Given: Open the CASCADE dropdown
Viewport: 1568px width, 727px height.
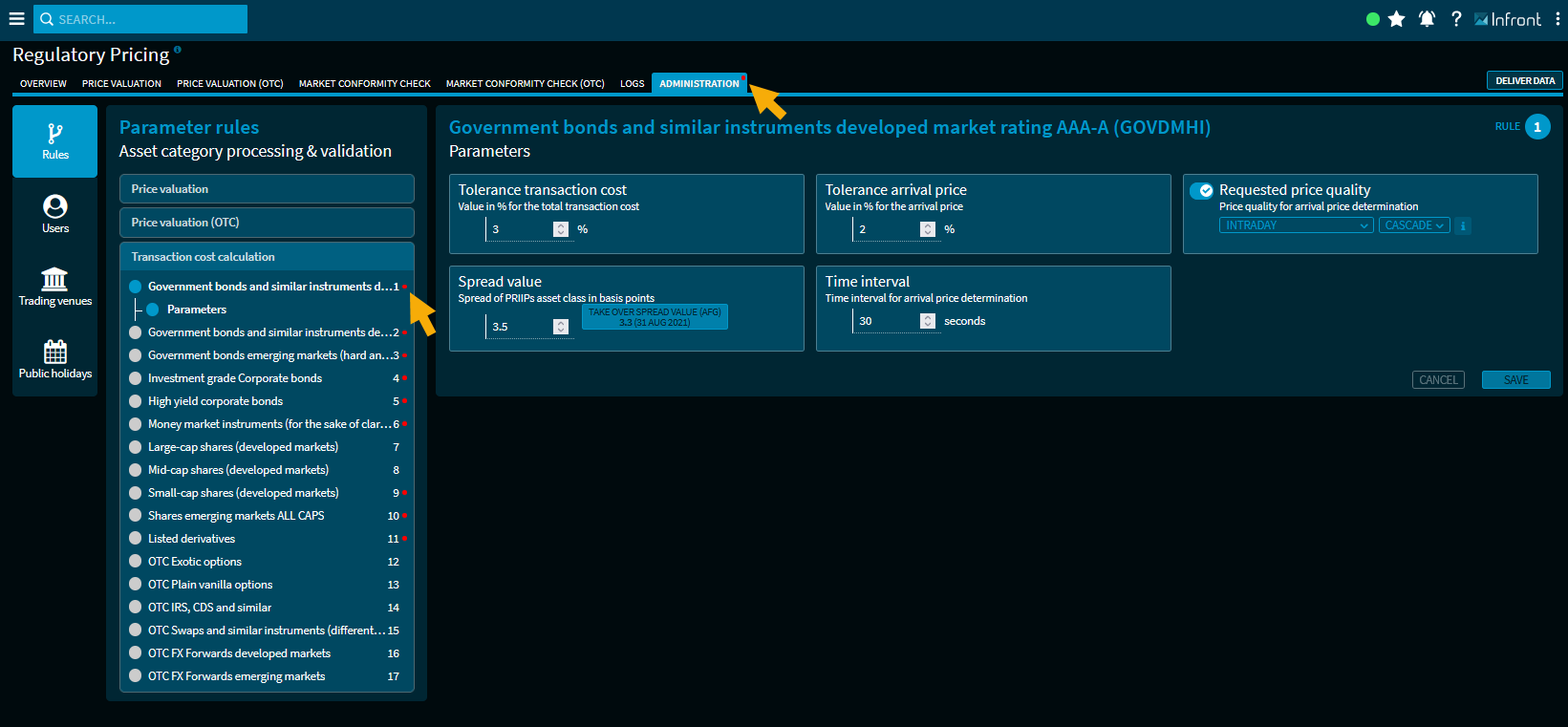Looking at the screenshot, I should pyautogui.click(x=1413, y=225).
